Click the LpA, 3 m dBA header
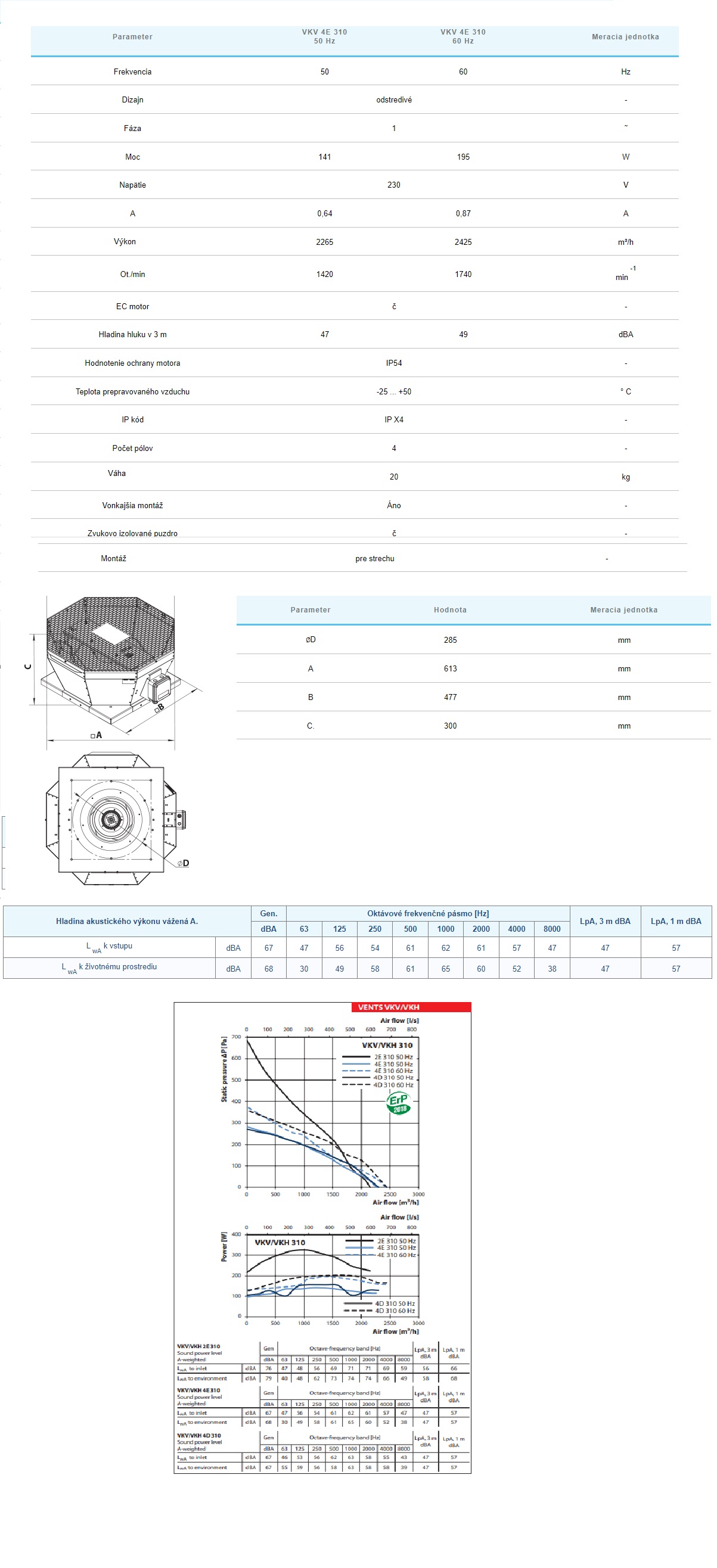 tap(605, 921)
